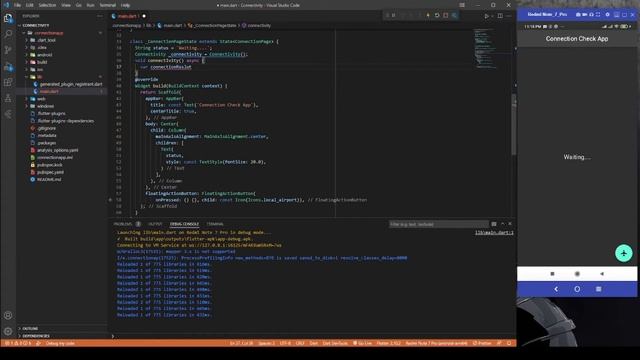Open the Accounts icon in activity bar

click(8, 315)
